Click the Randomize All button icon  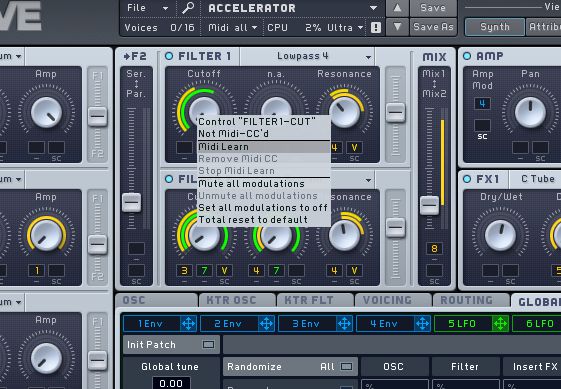346,367
